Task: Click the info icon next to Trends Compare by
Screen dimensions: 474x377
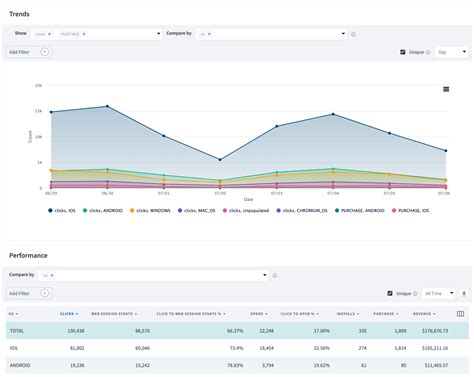Action: (x=353, y=34)
